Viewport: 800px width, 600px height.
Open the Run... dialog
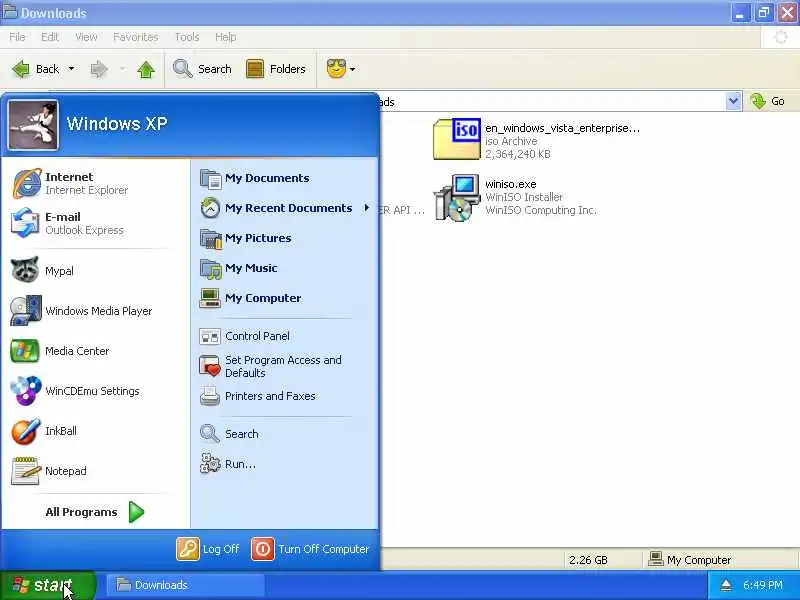[228, 464]
